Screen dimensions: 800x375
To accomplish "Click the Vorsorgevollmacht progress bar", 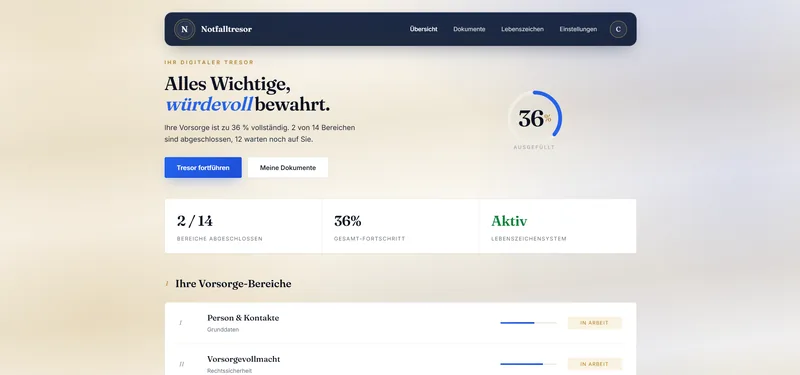I will [x=528, y=364].
